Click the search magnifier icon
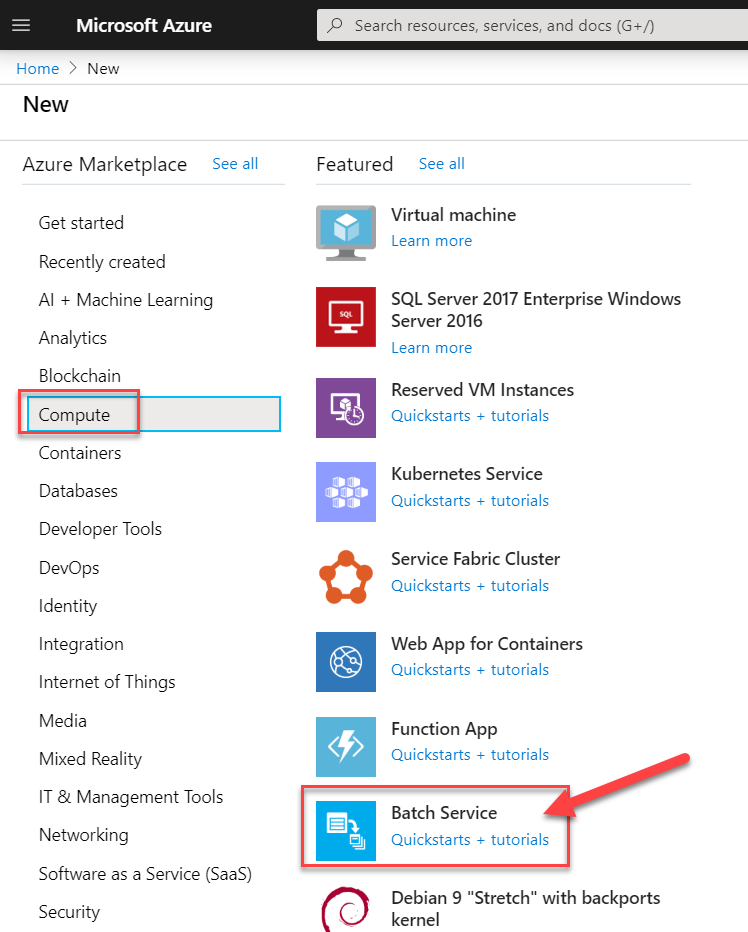Viewport: 748px width, 932px height. pyautogui.click(x=335, y=25)
